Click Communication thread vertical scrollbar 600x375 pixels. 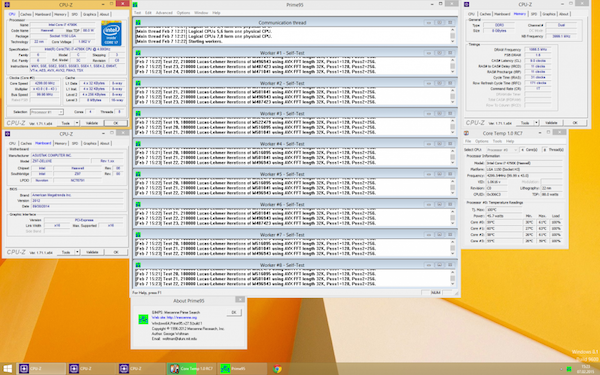click(x=453, y=36)
